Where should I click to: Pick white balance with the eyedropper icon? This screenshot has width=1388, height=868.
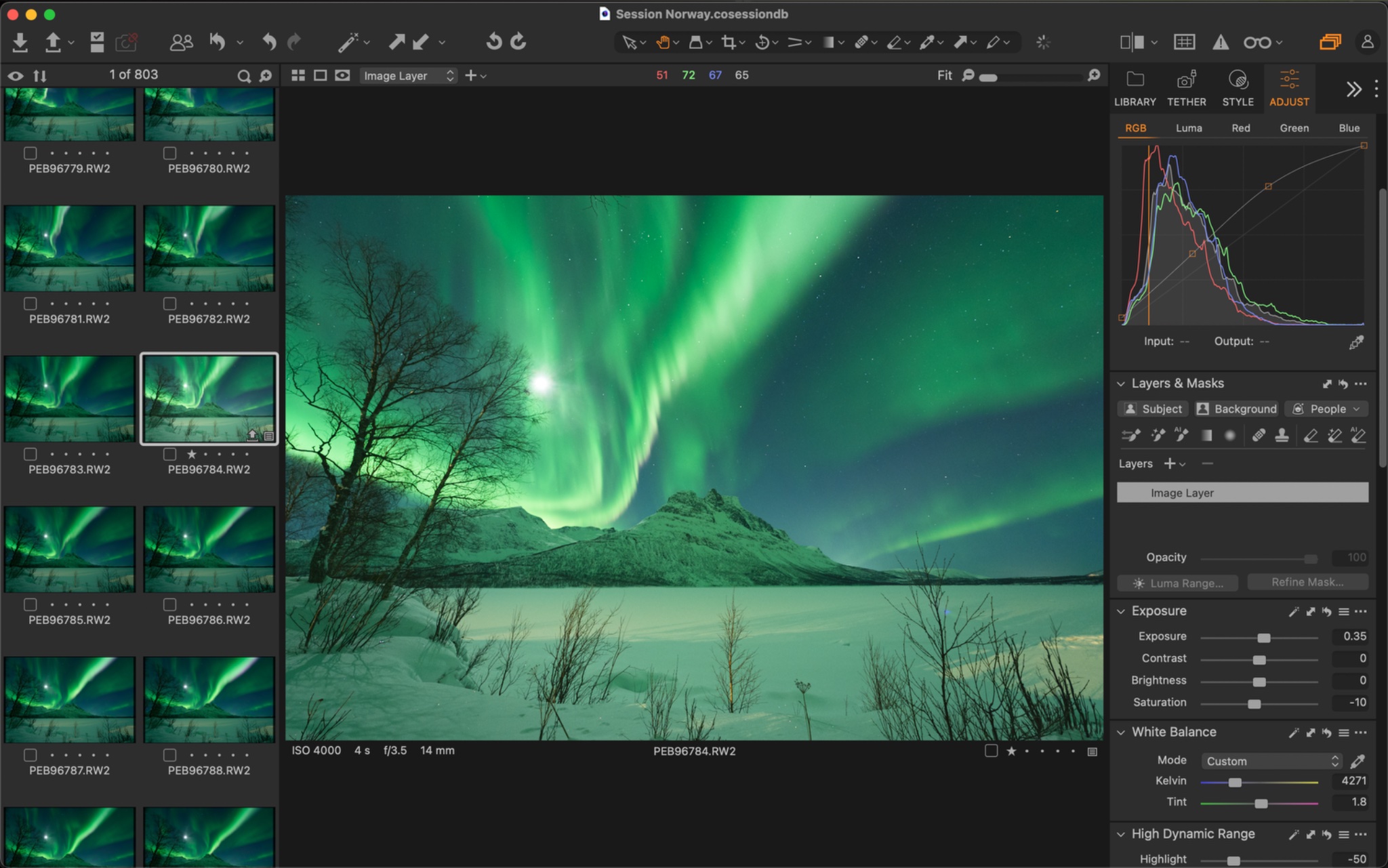pyautogui.click(x=1358, y=761)
